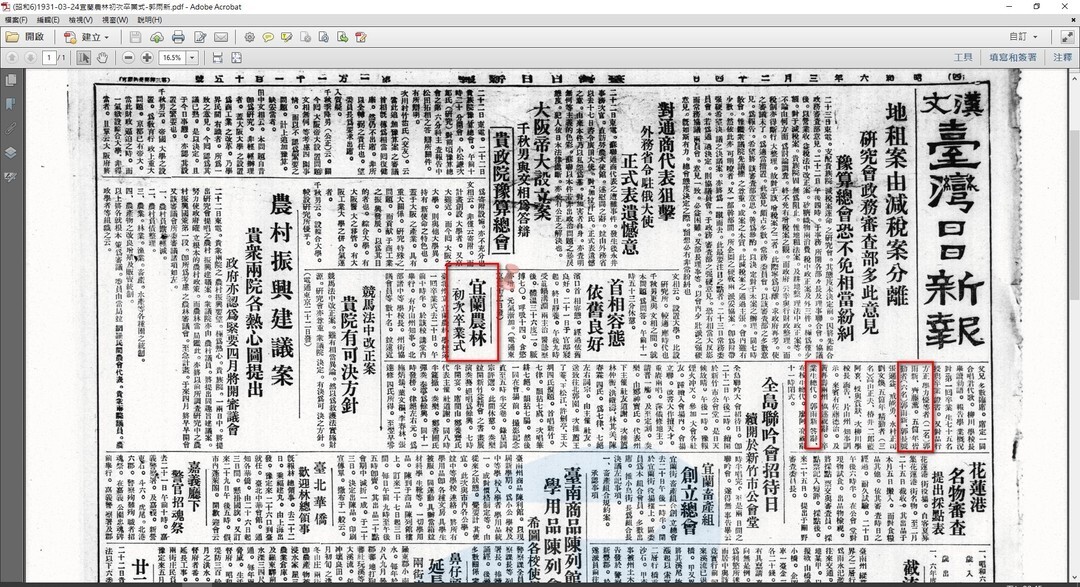The image size is (1080, 587).
Task: Click the cloud upload save icon
Action: coord(157,37)
